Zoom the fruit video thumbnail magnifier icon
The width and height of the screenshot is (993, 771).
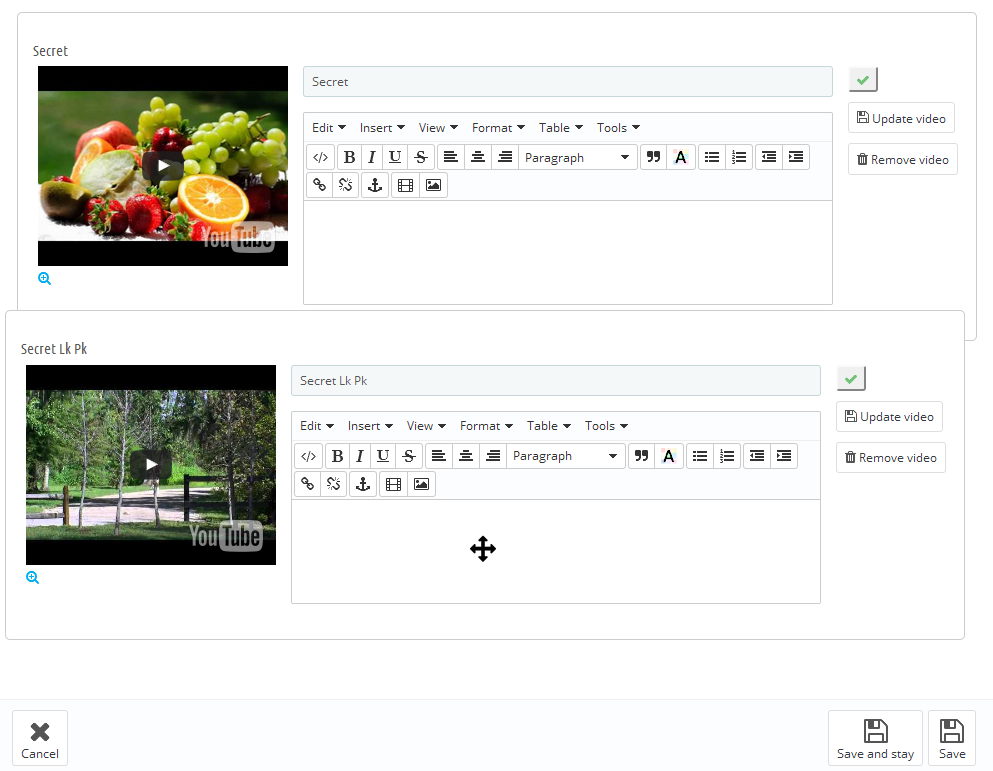pos(44,278)
